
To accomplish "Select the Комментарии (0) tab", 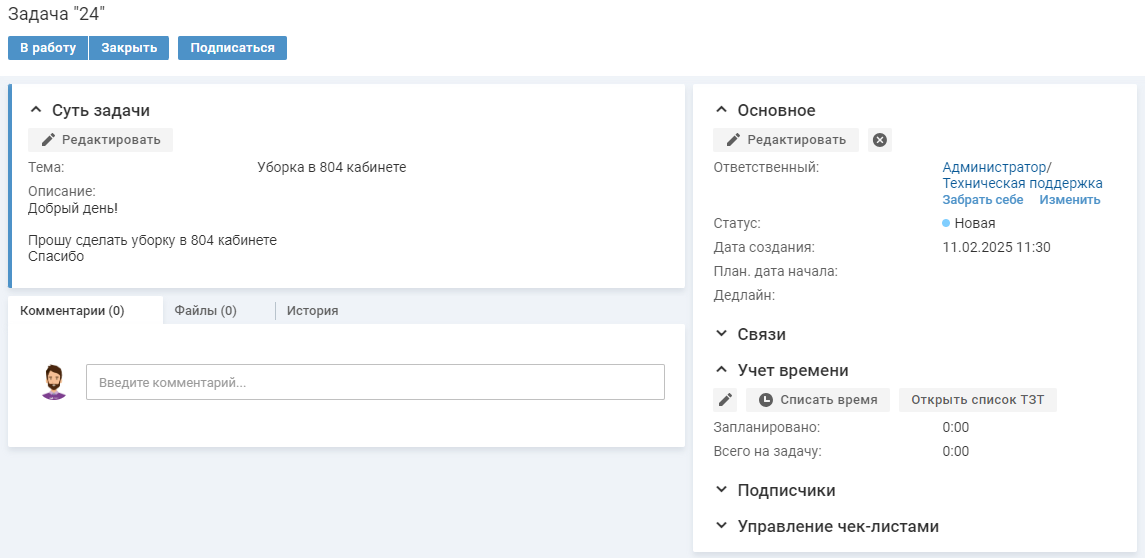I will [72, 310].
